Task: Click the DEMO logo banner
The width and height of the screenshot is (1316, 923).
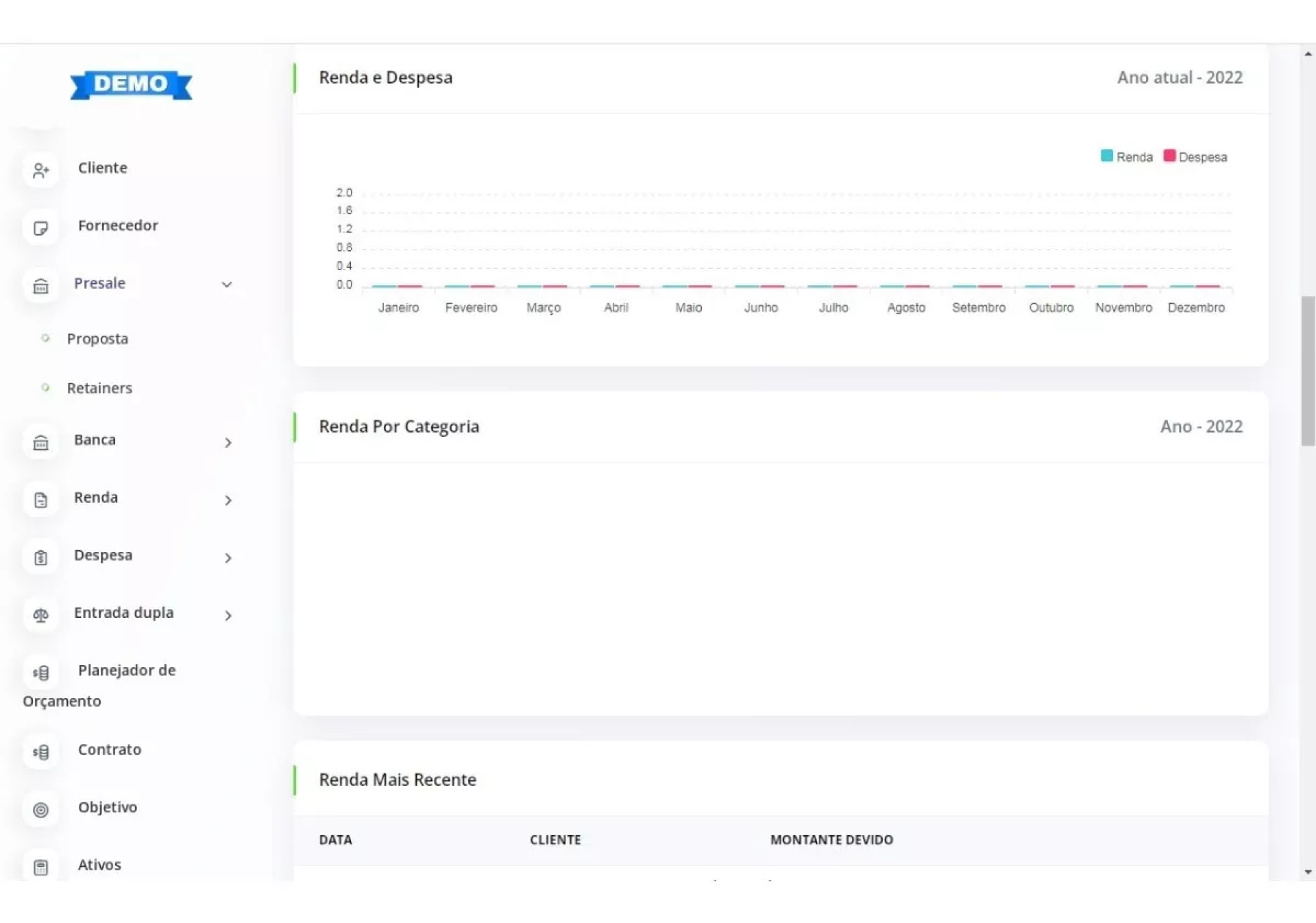Action: point(131,84)
